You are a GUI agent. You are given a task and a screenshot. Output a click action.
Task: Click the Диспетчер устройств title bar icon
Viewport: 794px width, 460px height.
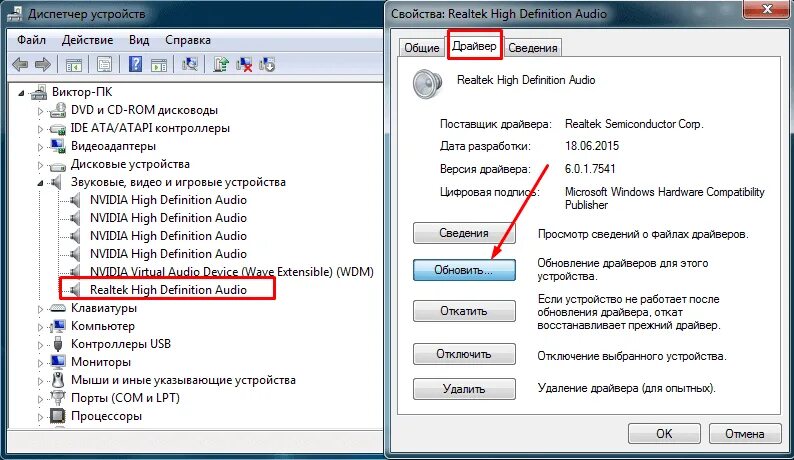tap(14, 13)
